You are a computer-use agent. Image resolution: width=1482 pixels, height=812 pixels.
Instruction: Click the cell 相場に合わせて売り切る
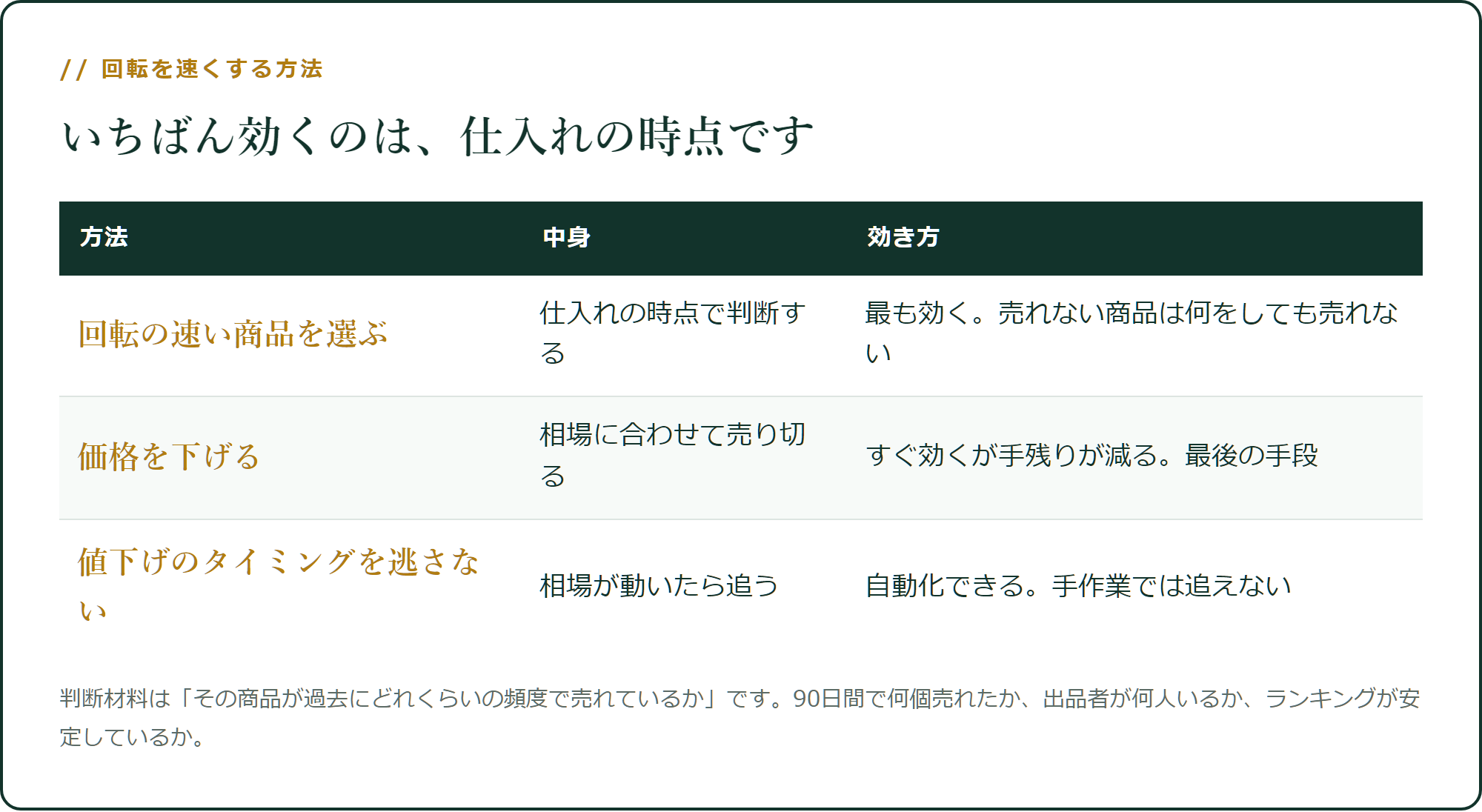pyautogui.click(x=673, y=456)
